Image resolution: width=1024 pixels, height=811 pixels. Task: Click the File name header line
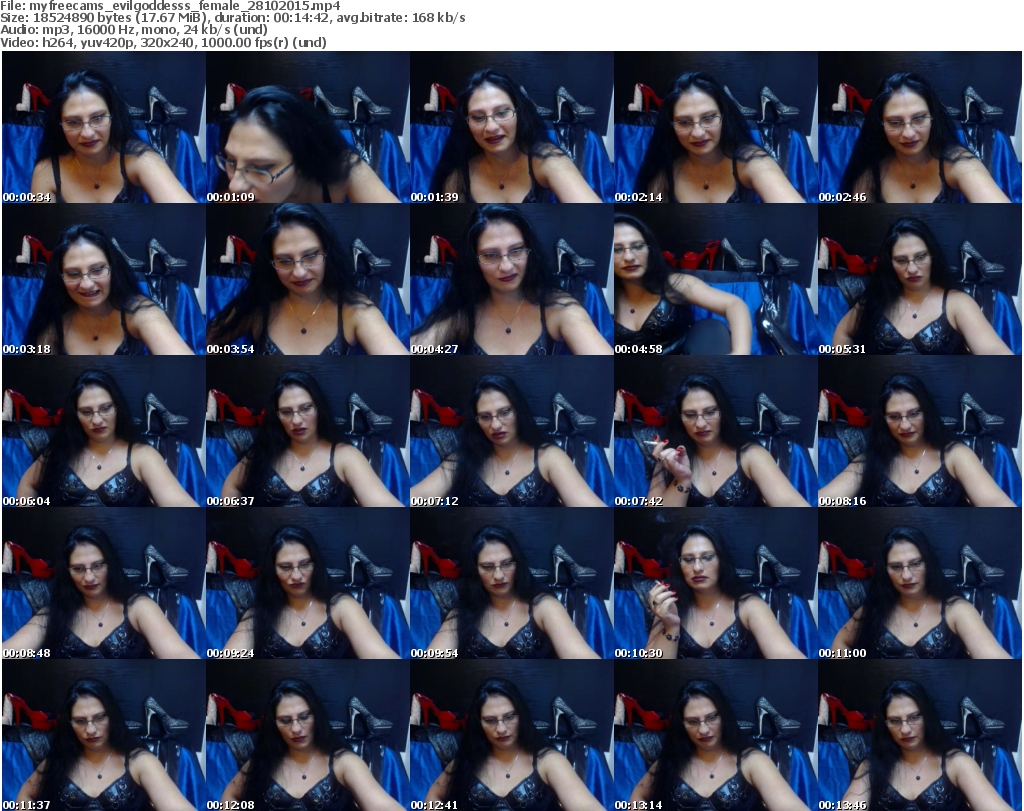pyautogui.click(x=170, y=6)
